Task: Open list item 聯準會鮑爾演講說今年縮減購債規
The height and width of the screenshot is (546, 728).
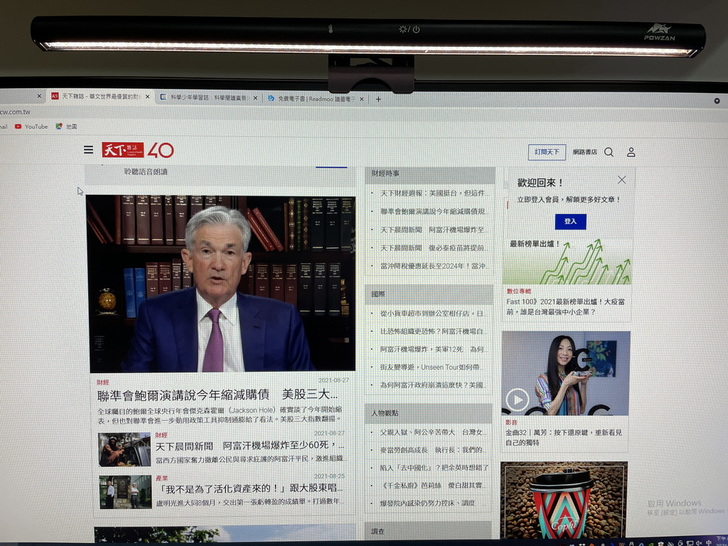Action: tap(433, 211)
